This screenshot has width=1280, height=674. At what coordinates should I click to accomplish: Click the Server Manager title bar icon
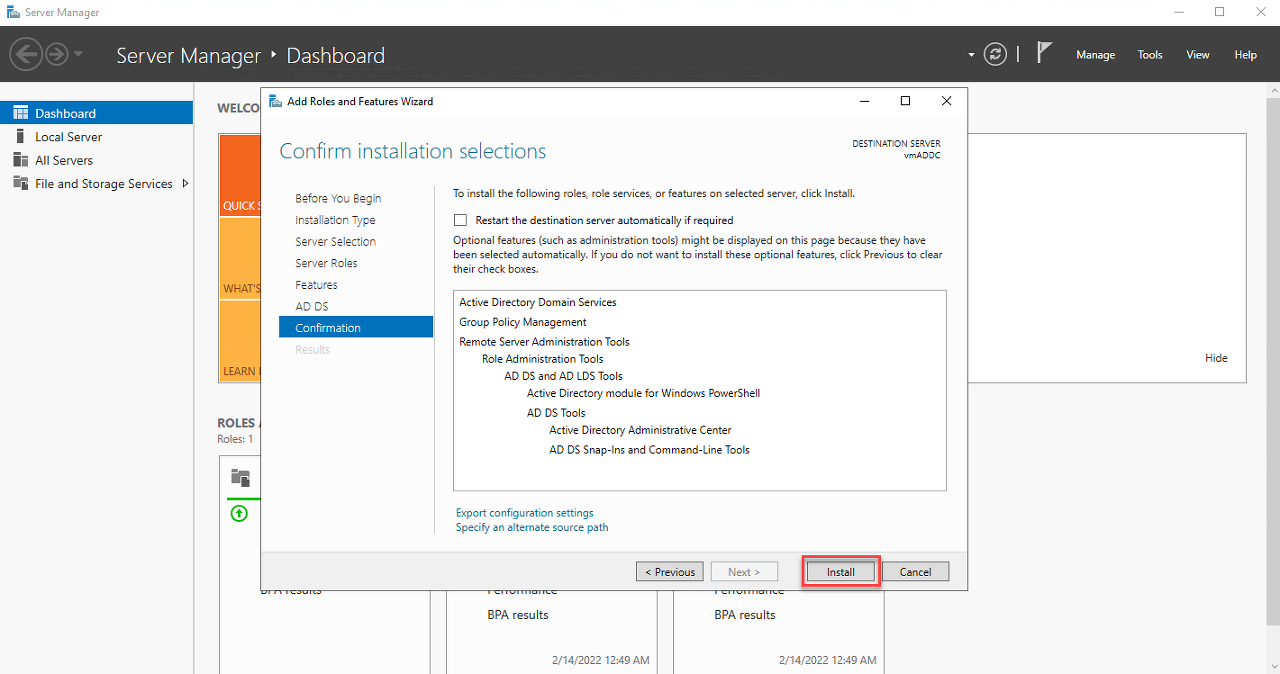12,12
